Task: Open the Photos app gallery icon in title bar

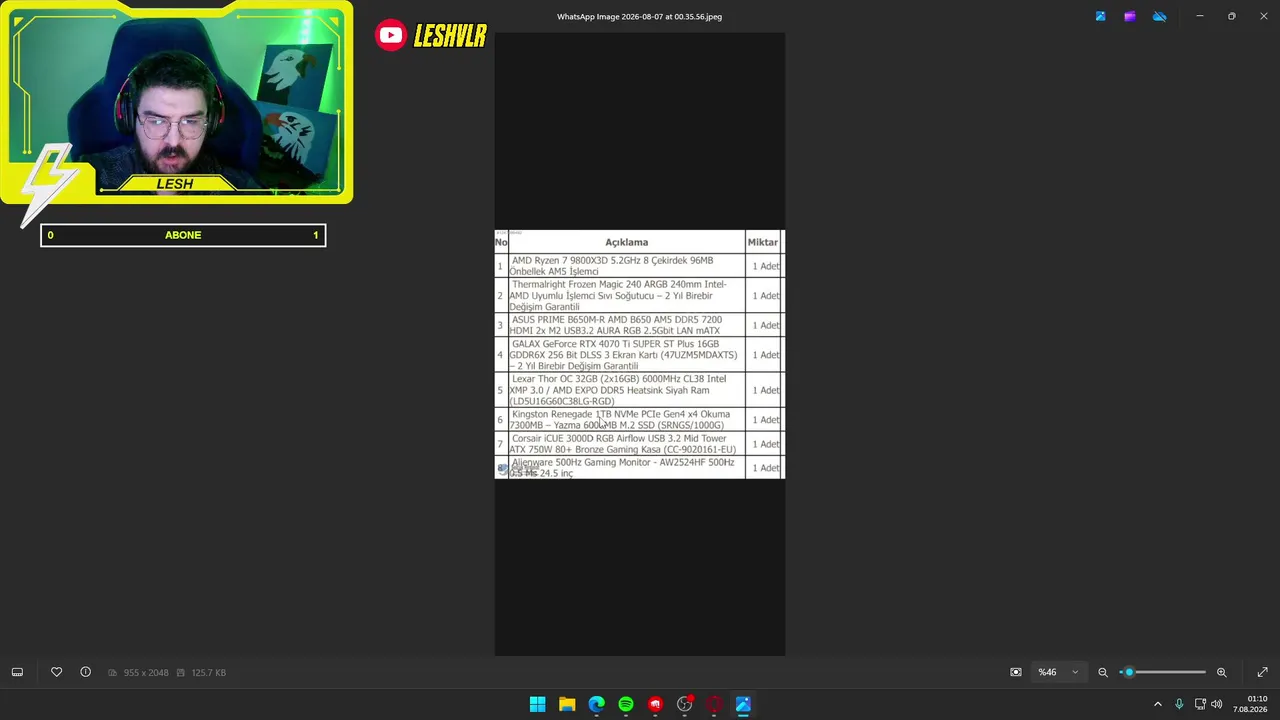Action: tap(1100, 16)
